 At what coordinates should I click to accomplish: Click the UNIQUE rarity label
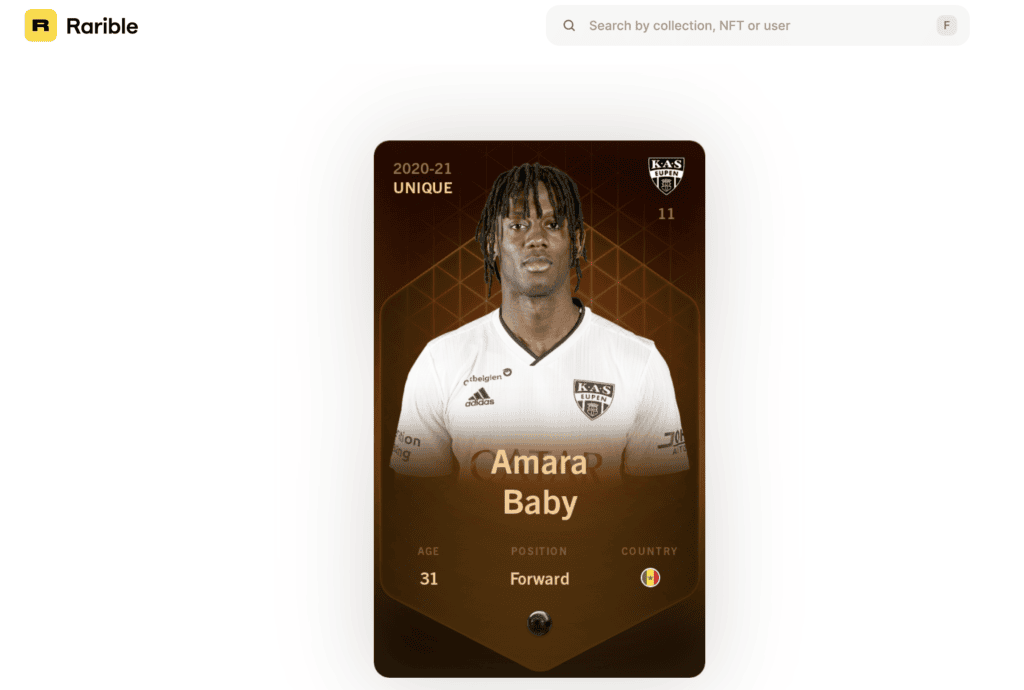coord(423,188)
